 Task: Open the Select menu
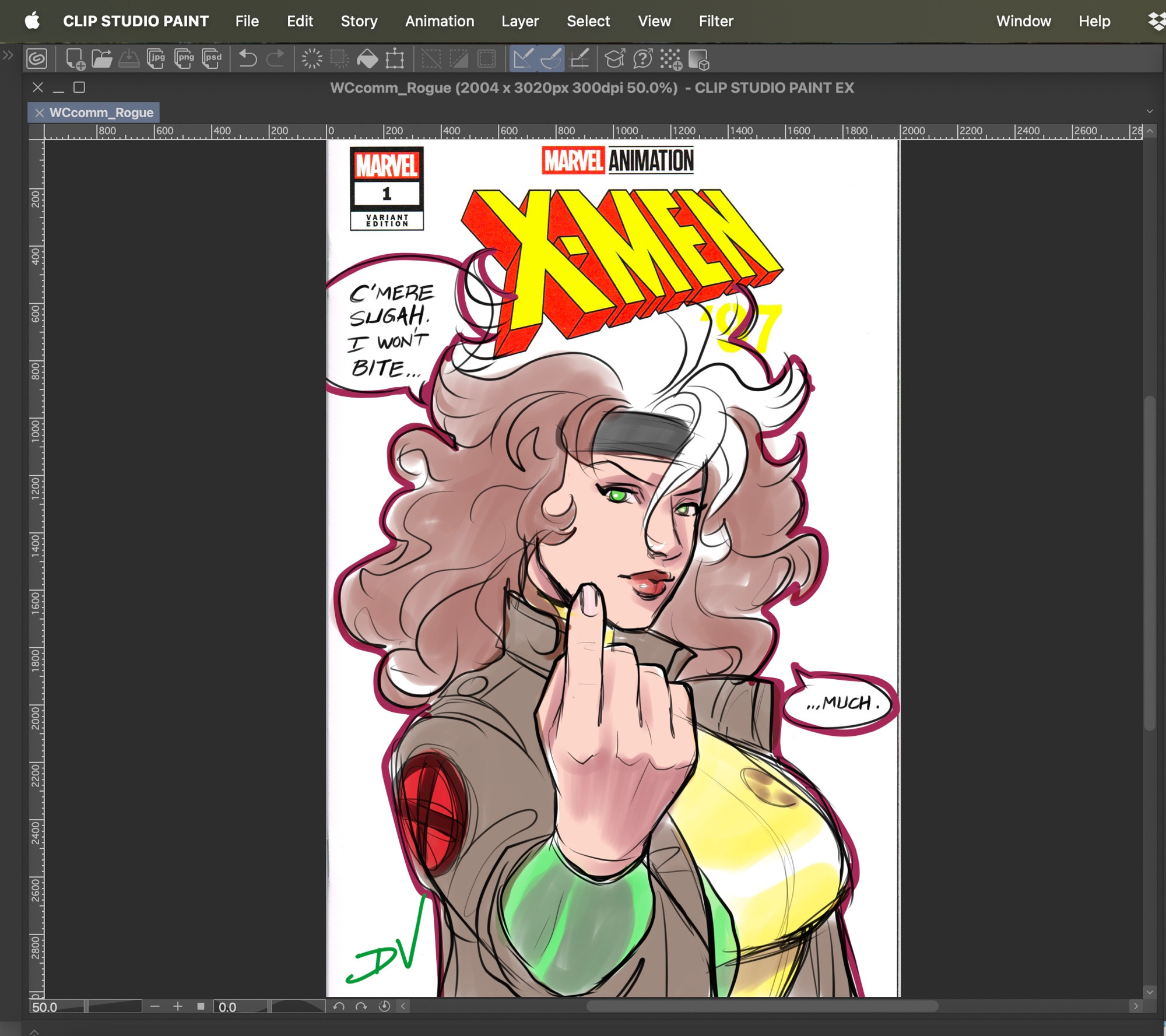click(588, 21)
